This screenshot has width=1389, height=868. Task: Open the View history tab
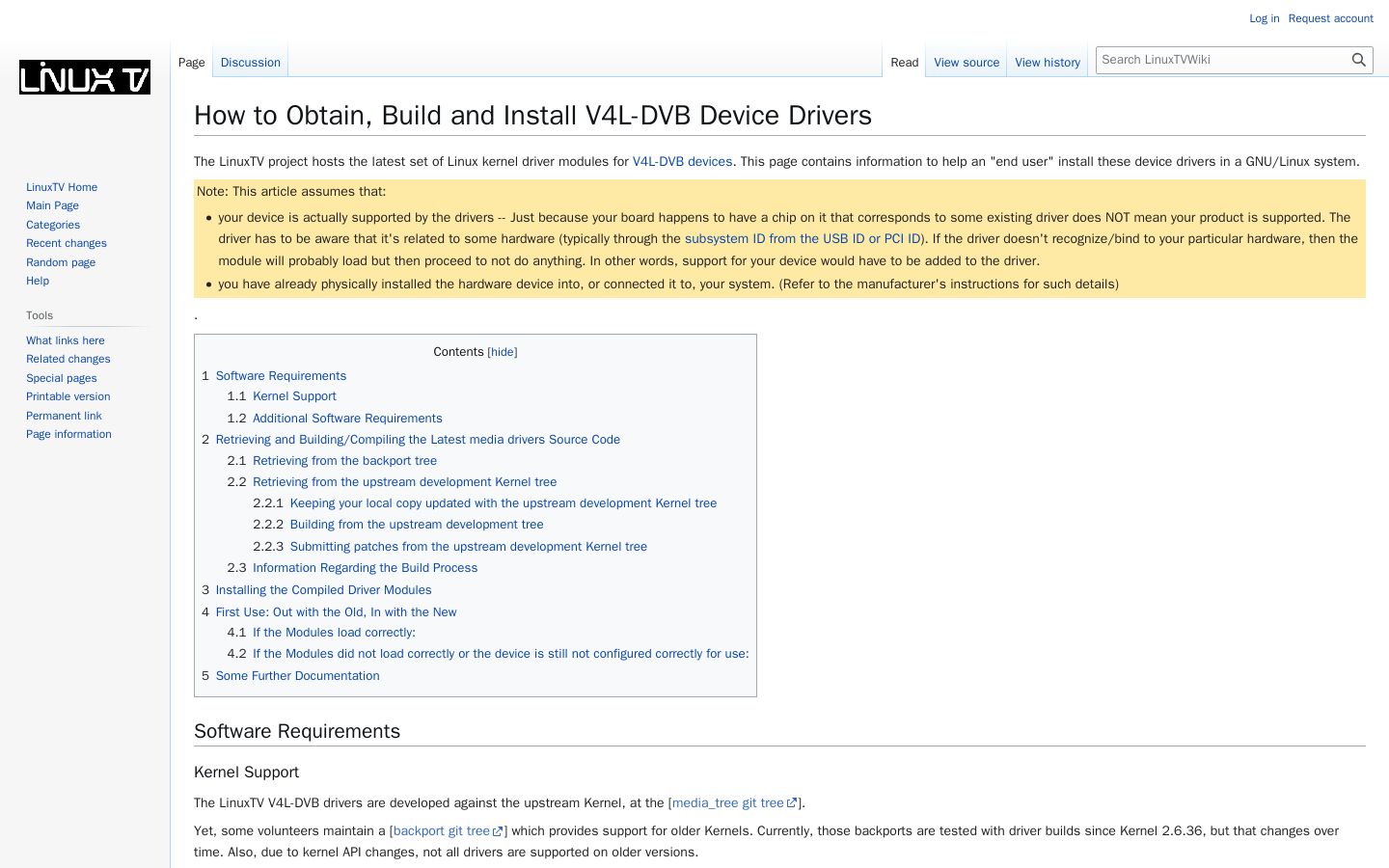(1048, 63)
